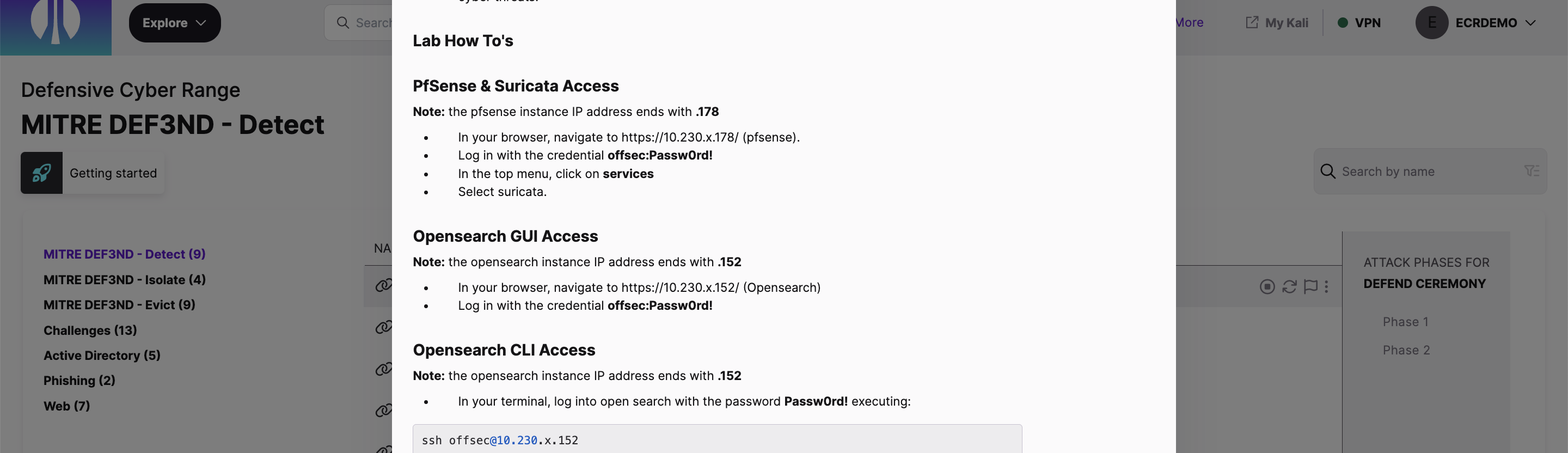Open the Explore dropdown menu
This screenshot has width=1568, height=453.
click(x=175, y=22)
